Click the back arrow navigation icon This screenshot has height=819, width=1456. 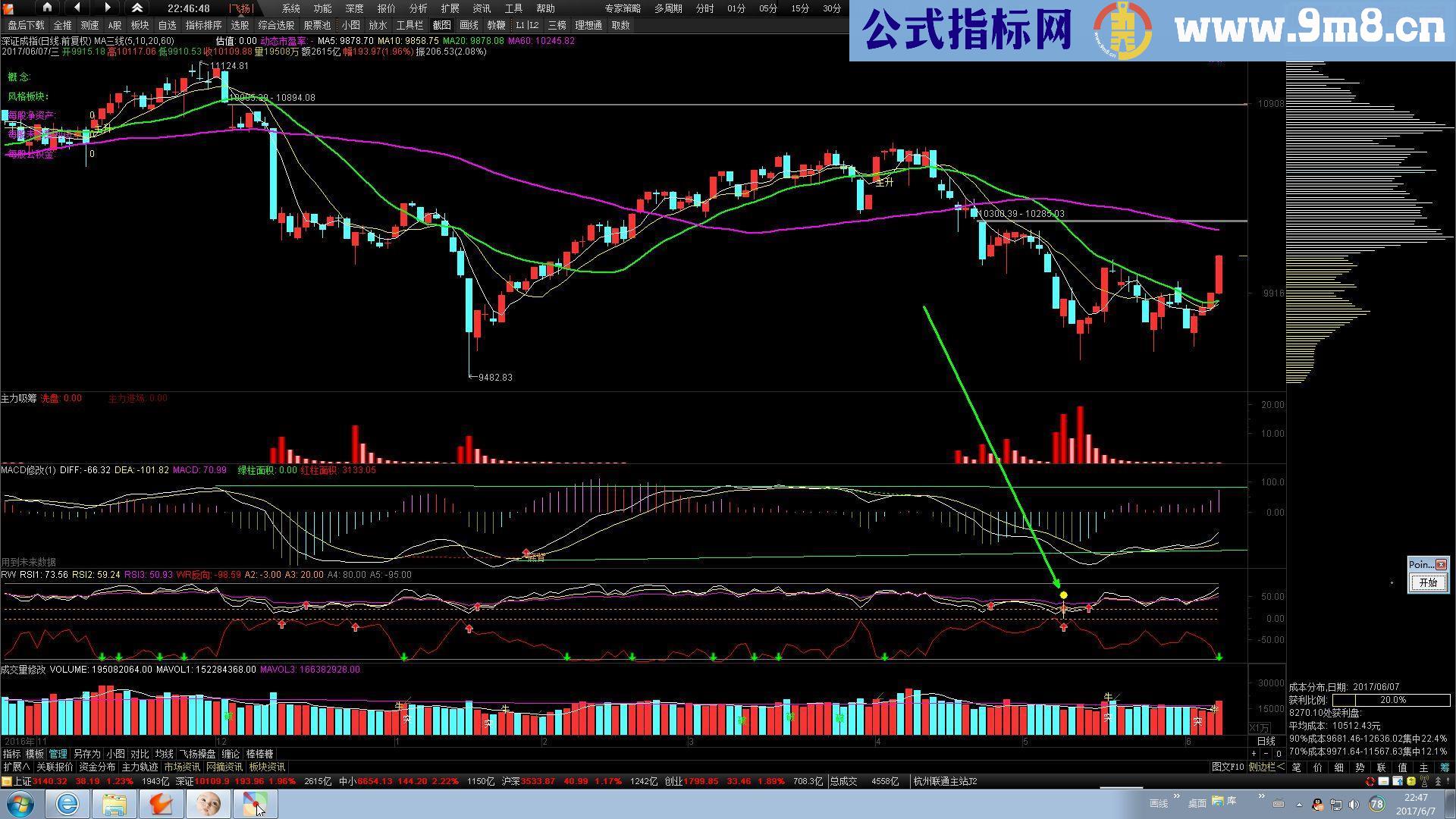[x=77, y=8]
